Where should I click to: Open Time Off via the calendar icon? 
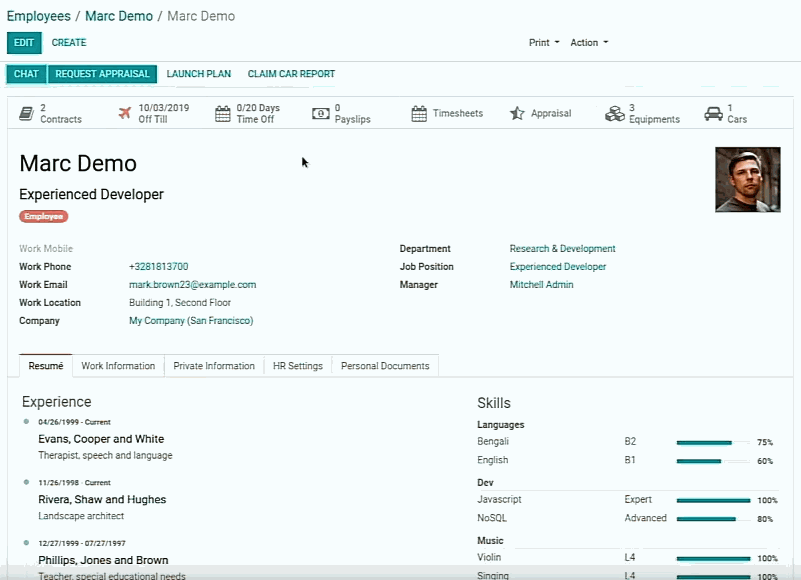coord(225,112)
